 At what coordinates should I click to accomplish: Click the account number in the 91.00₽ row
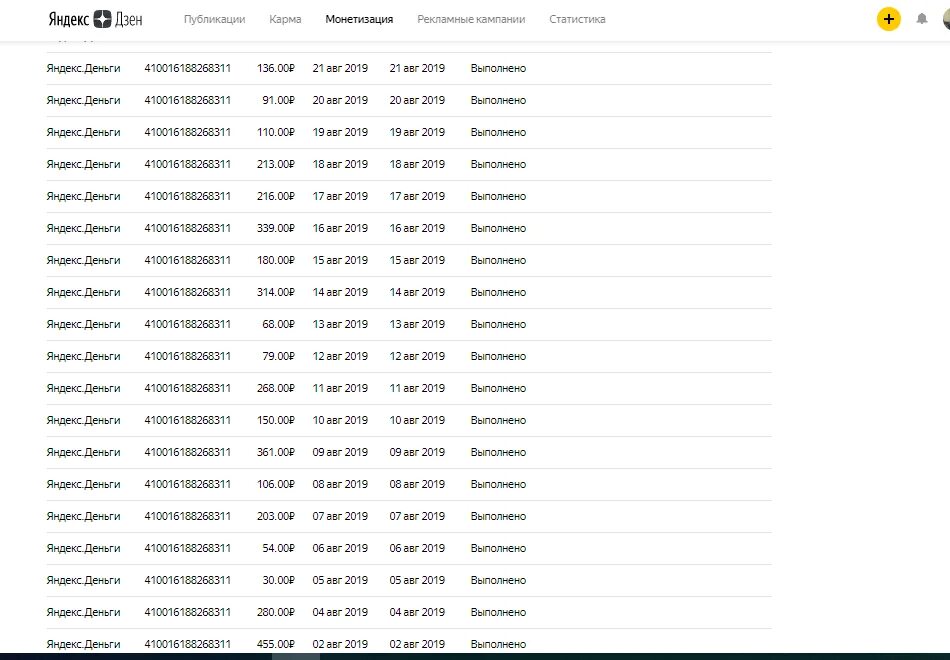click(188, 101)
